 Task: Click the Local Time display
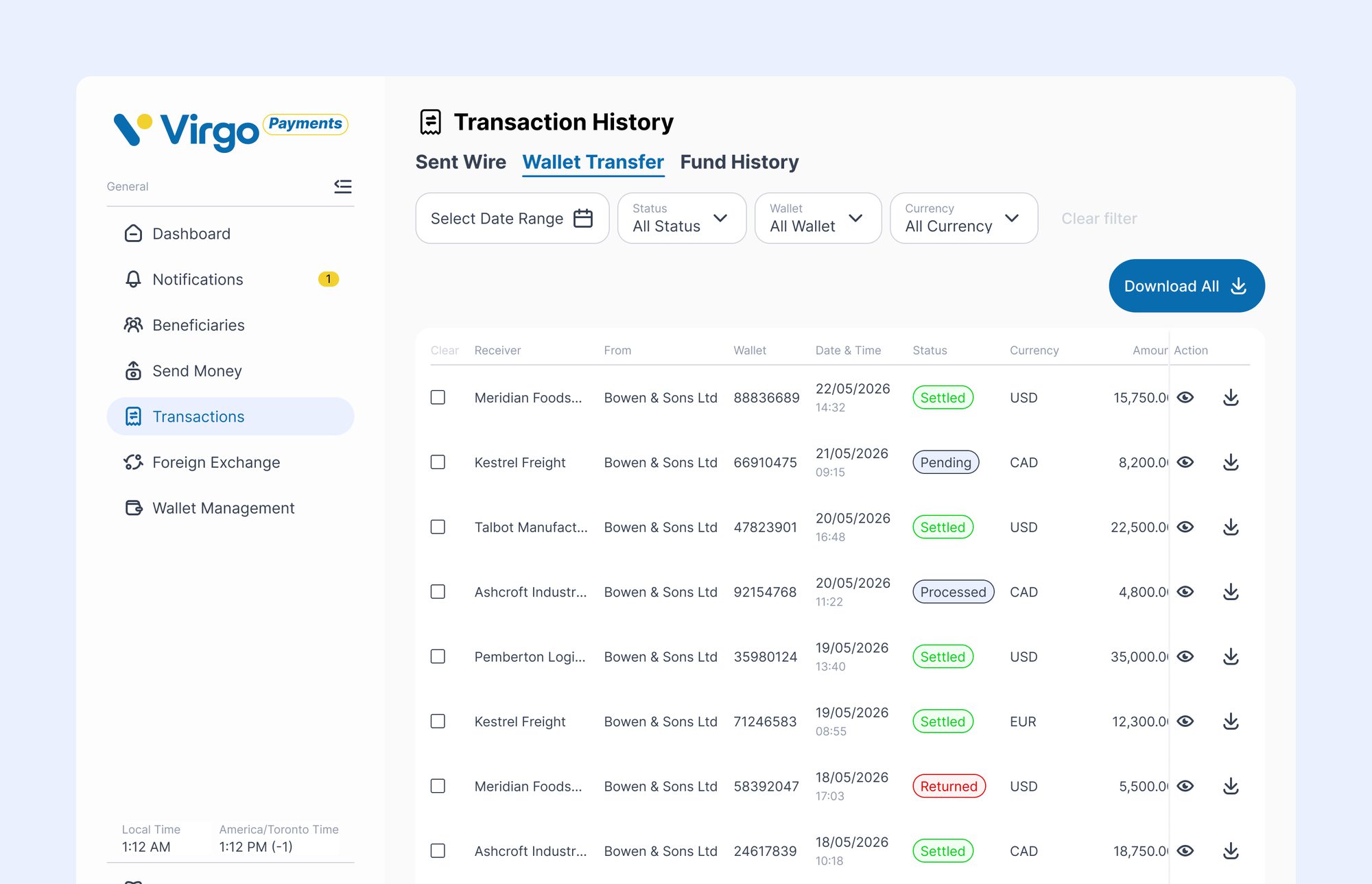151,838
